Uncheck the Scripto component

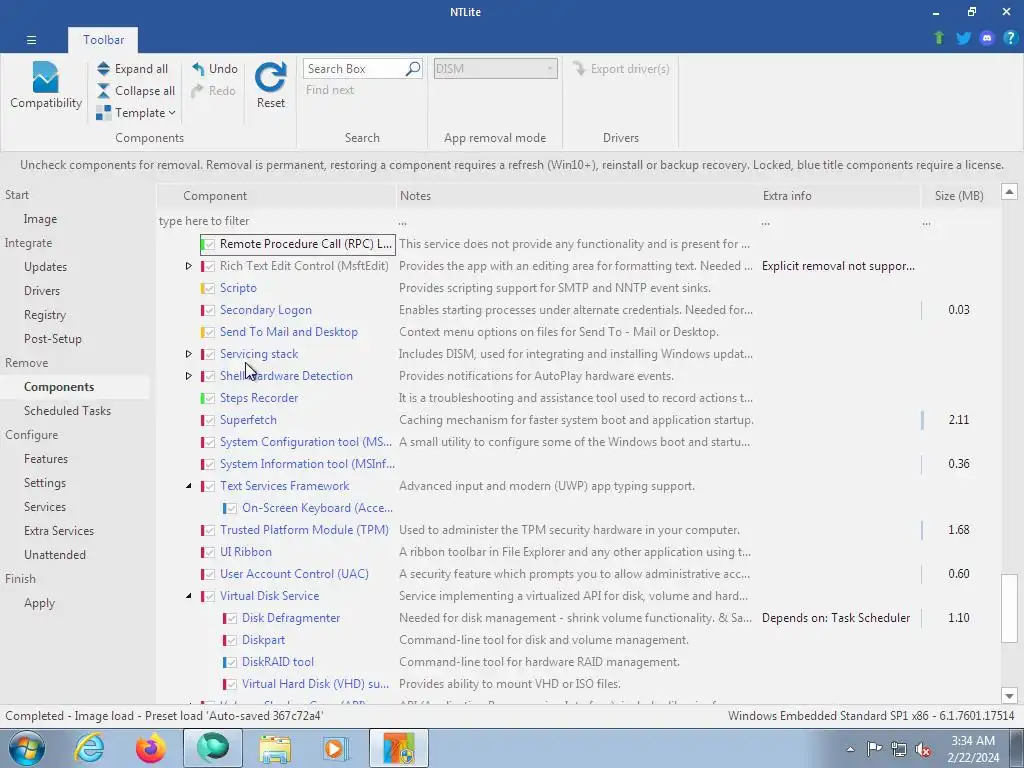tap(209, 288)
